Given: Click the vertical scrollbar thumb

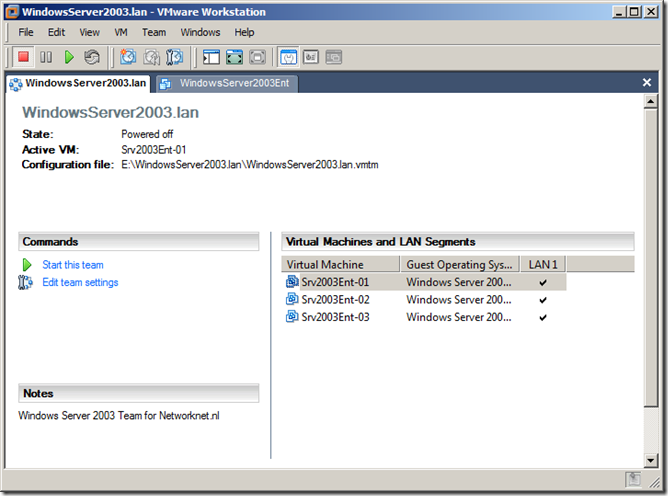Looking at the screenshot, I should (x=651, y=258).
